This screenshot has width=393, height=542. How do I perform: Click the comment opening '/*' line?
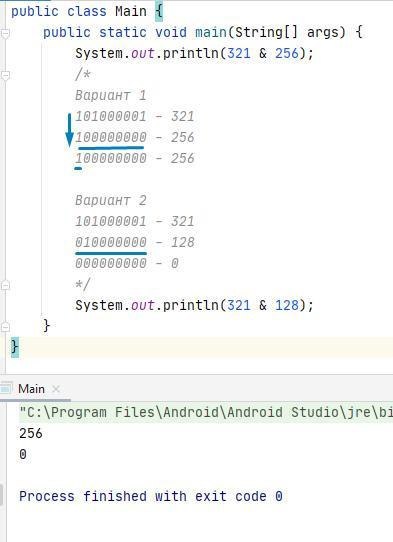[83, 75]
